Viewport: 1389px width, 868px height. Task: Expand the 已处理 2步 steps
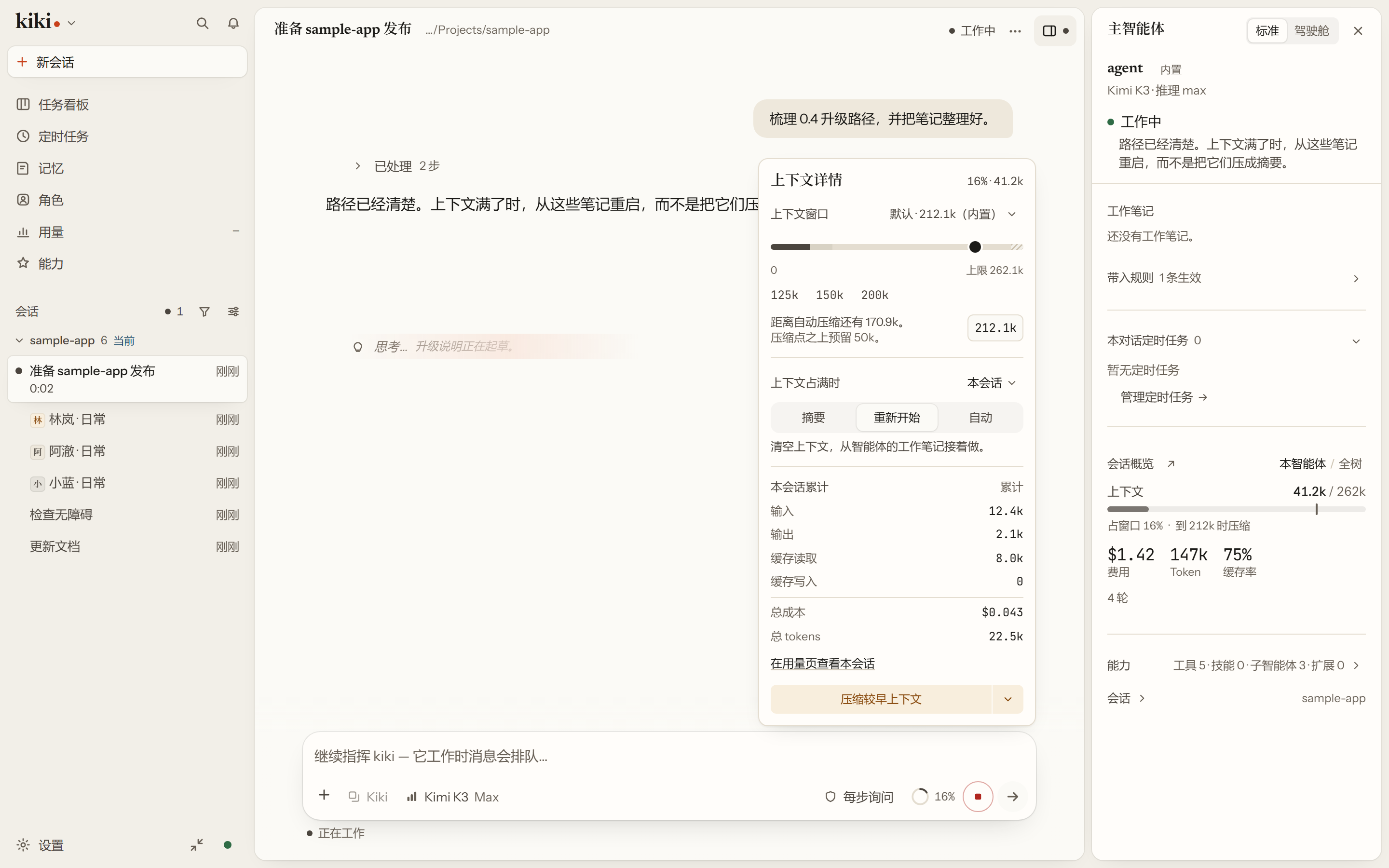[x=397, y=166]
